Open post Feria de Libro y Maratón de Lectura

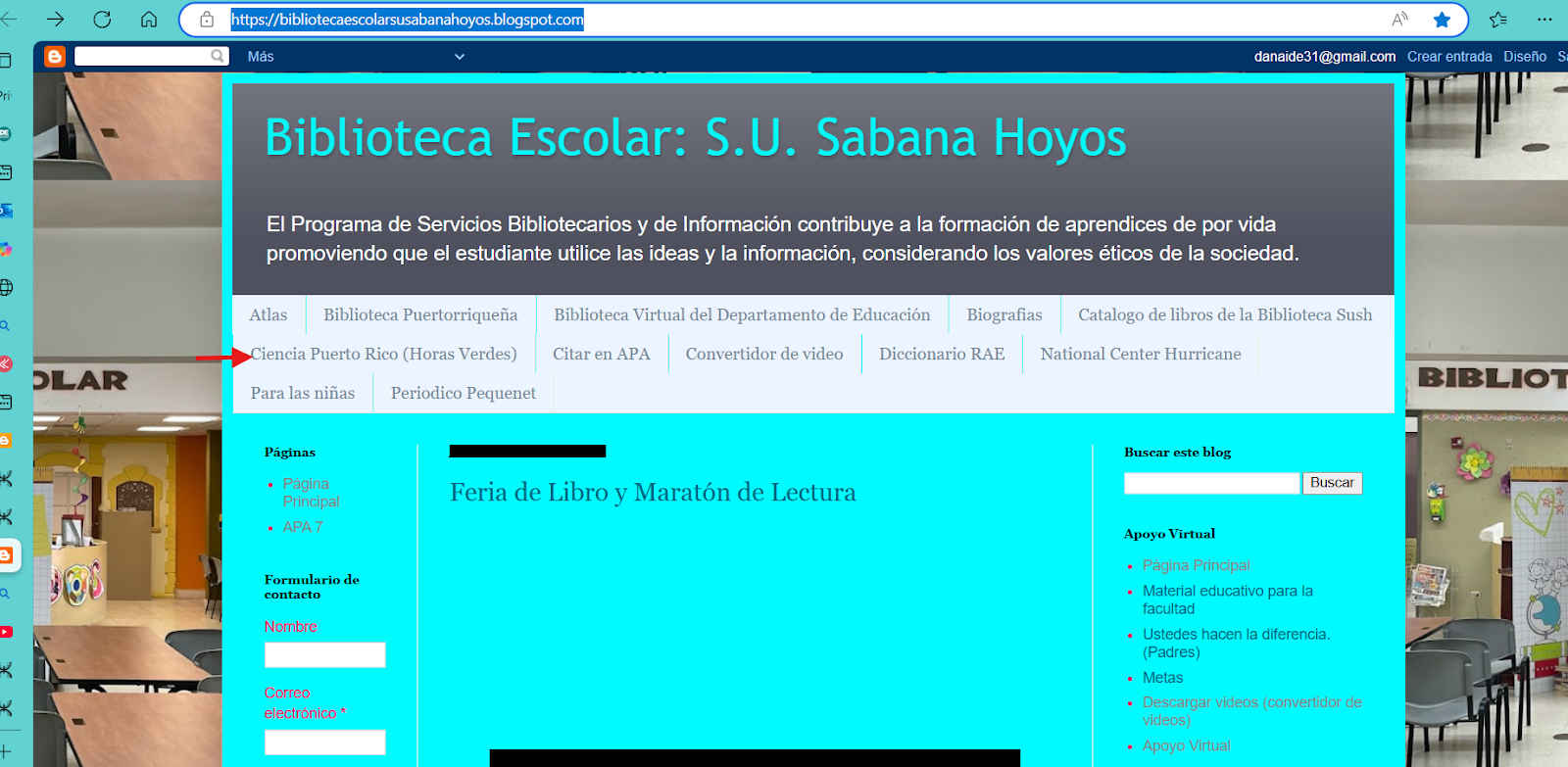click(x=653, y=492)
